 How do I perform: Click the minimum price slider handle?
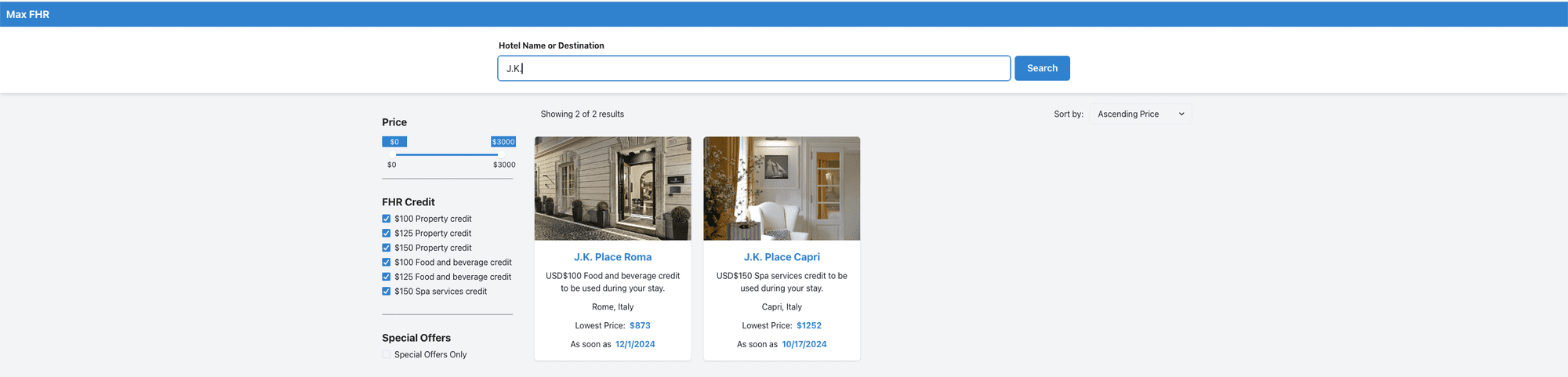tap(394, 154)
